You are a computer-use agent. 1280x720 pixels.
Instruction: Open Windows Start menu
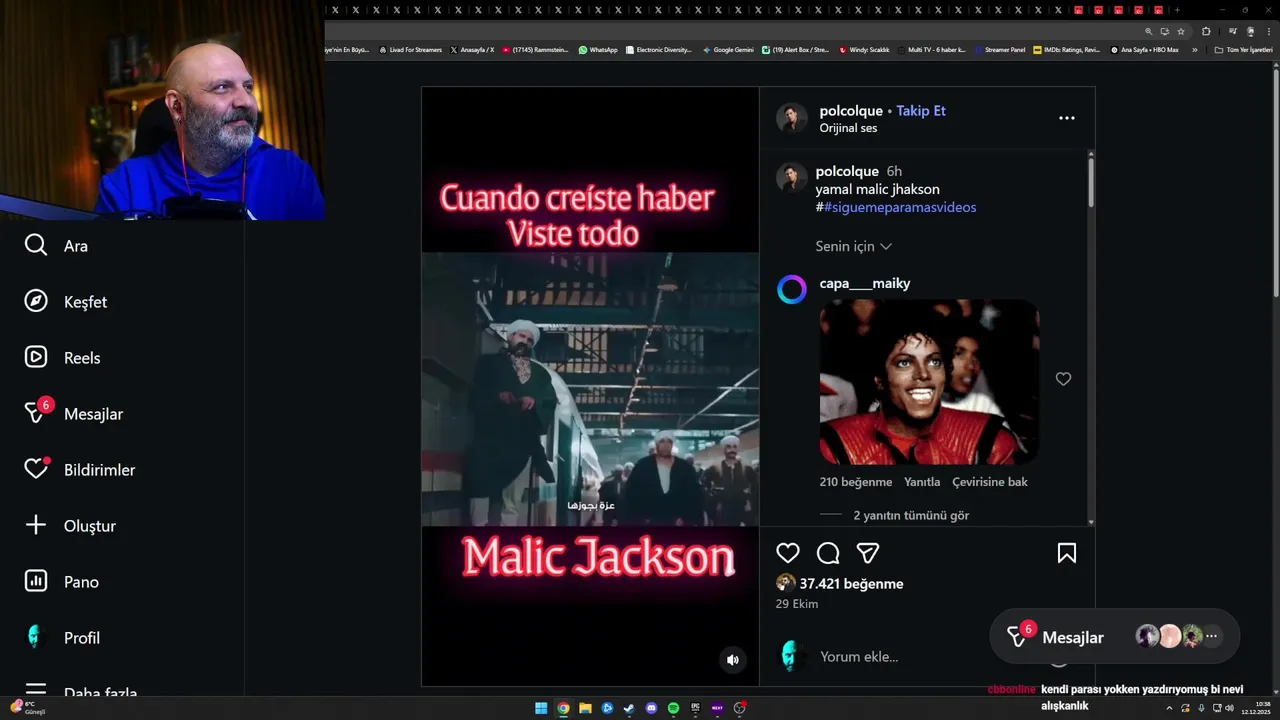pyautogui.click(x=541, y=708)
